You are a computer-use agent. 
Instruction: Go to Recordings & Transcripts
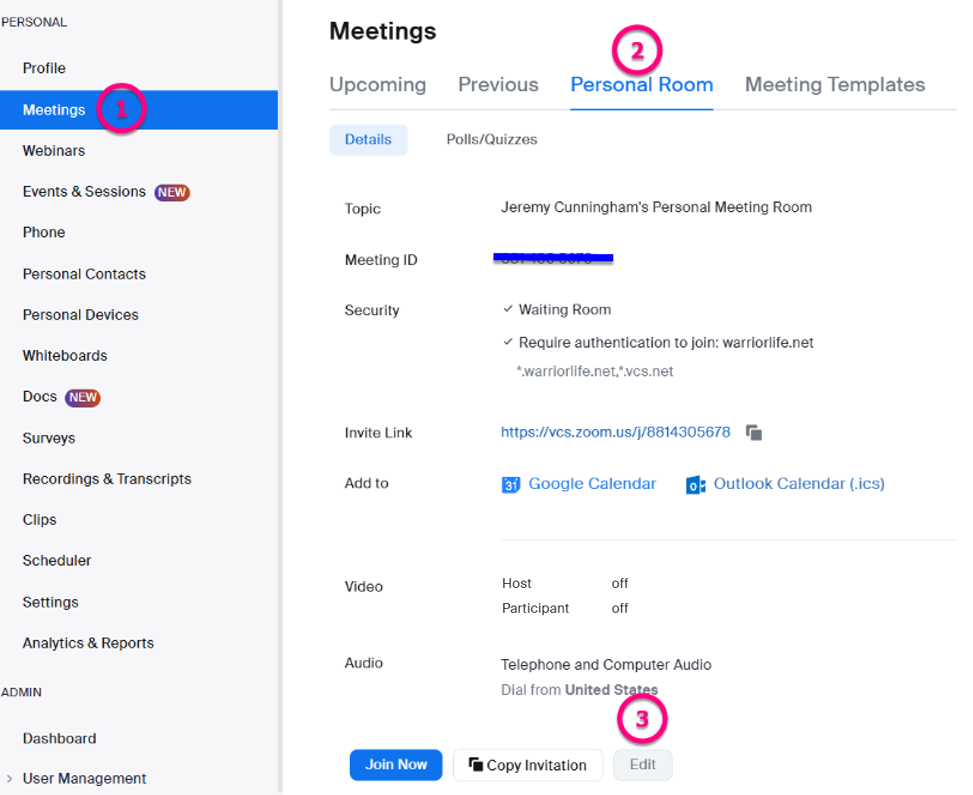point(107,479)
